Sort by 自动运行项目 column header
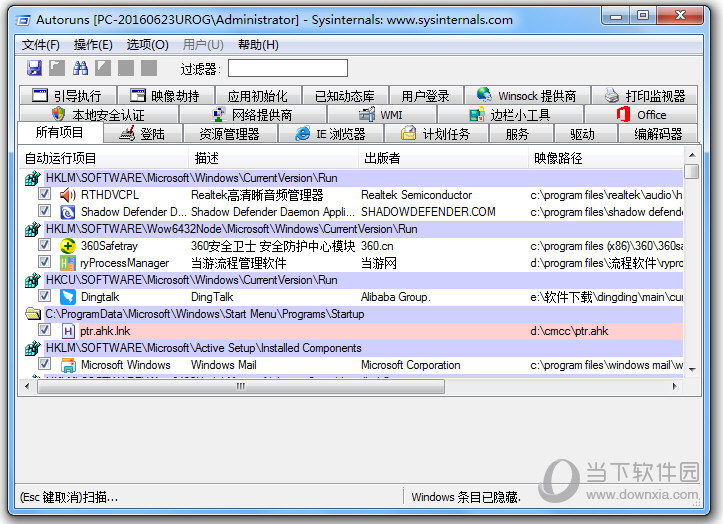The height and width of the screenshot is (524, 723). click(x=104, y=158)
